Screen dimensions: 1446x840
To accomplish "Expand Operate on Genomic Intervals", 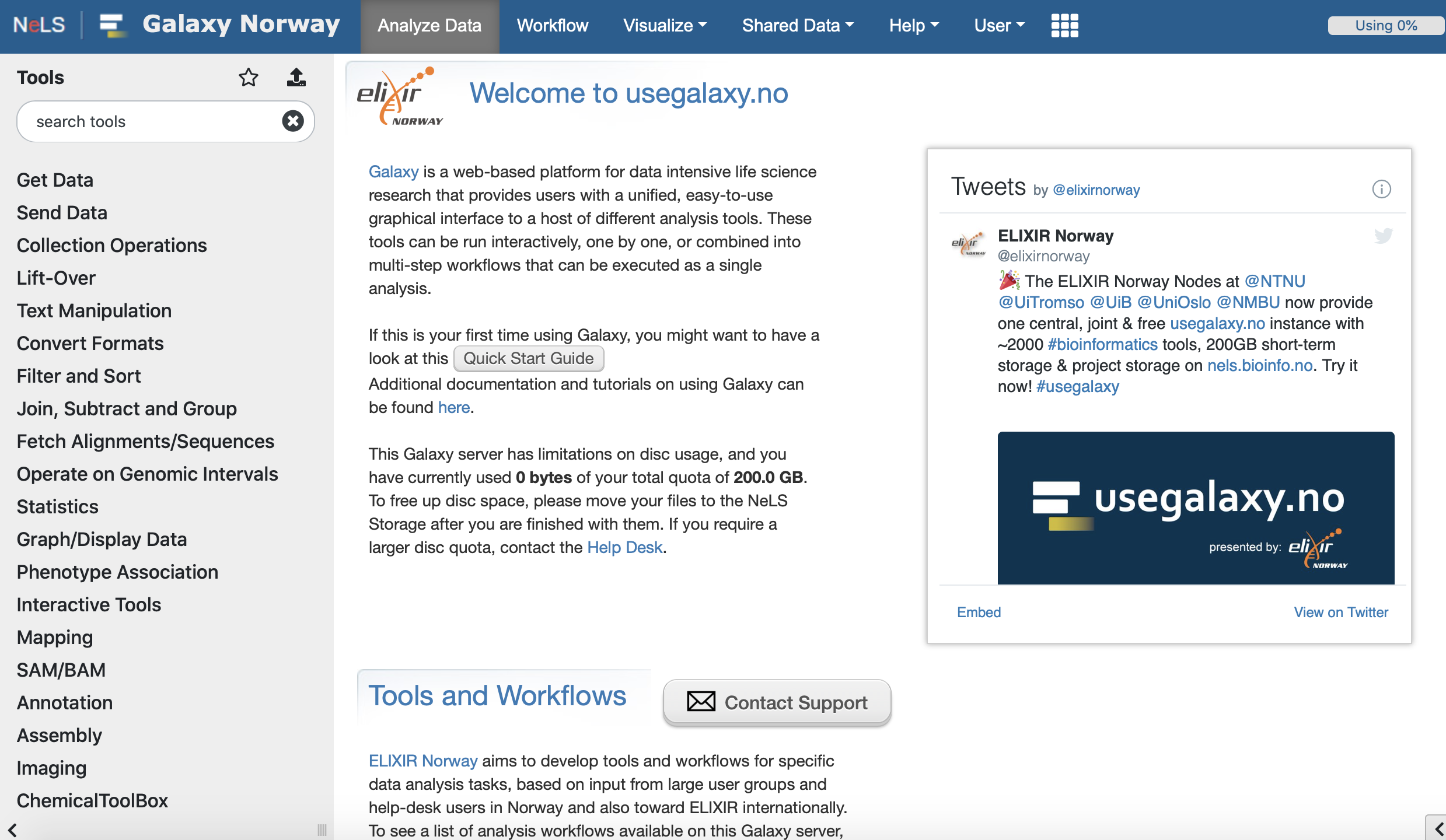I will (147, 474).
